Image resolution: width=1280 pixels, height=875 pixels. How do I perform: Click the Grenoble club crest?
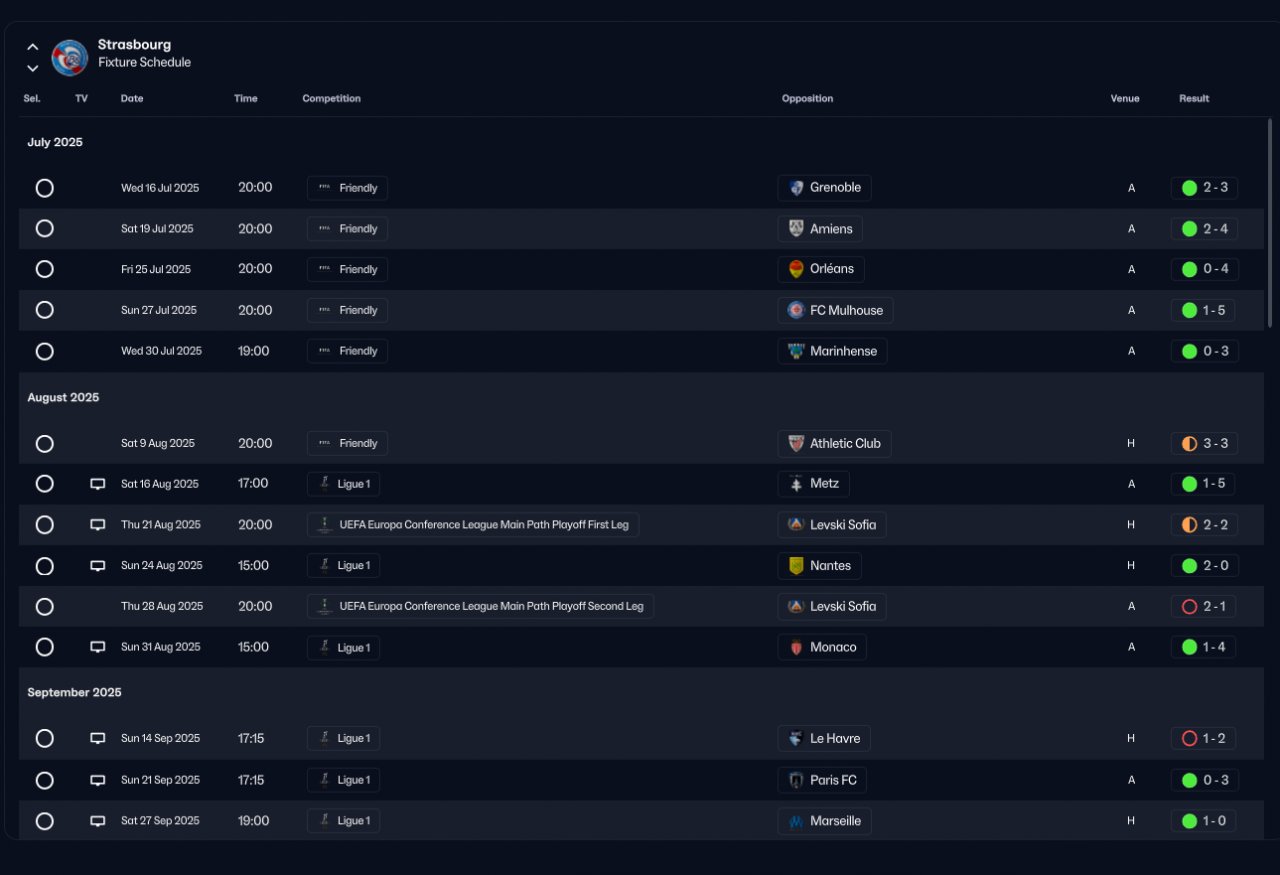(x=796, y=188)
